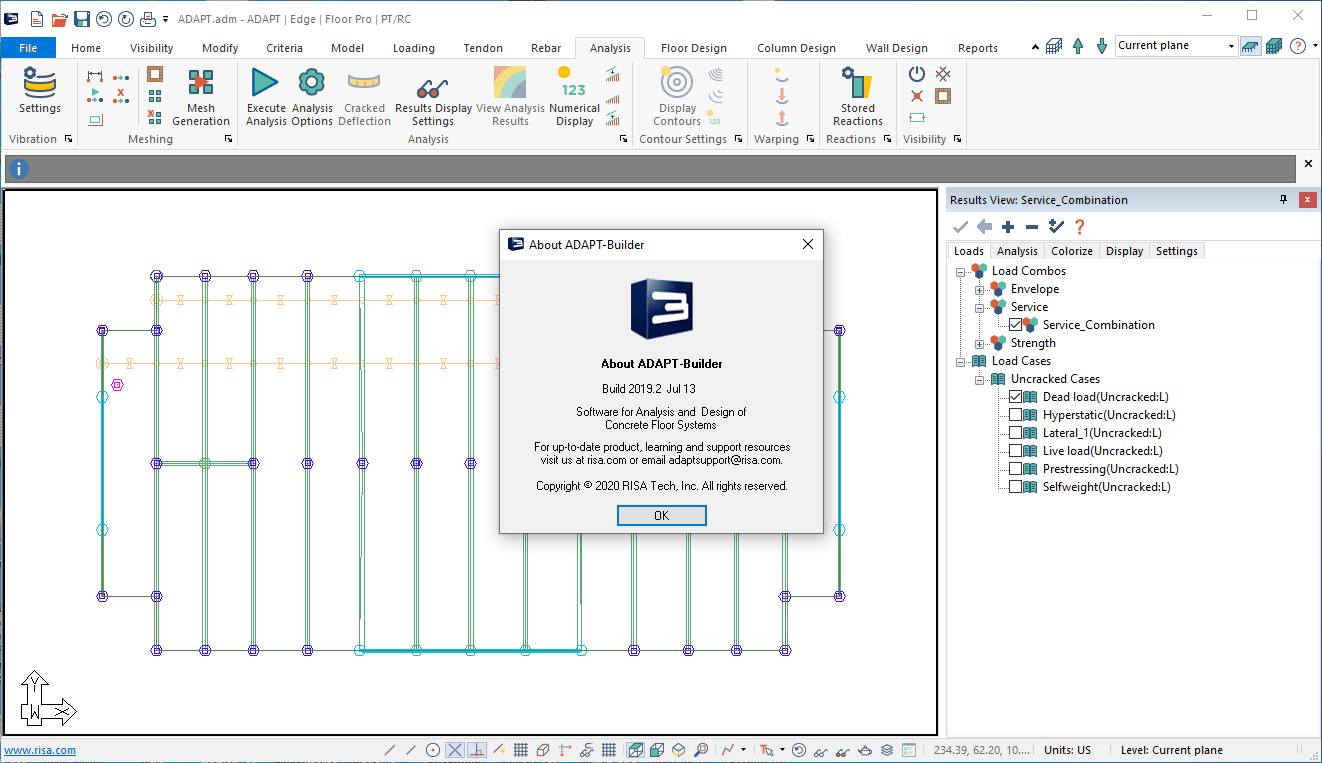The height and width of the screenshot is (763, 1322).
Task: Uncheck the Service_Combination checkbox
Action: coord(1016,325)
